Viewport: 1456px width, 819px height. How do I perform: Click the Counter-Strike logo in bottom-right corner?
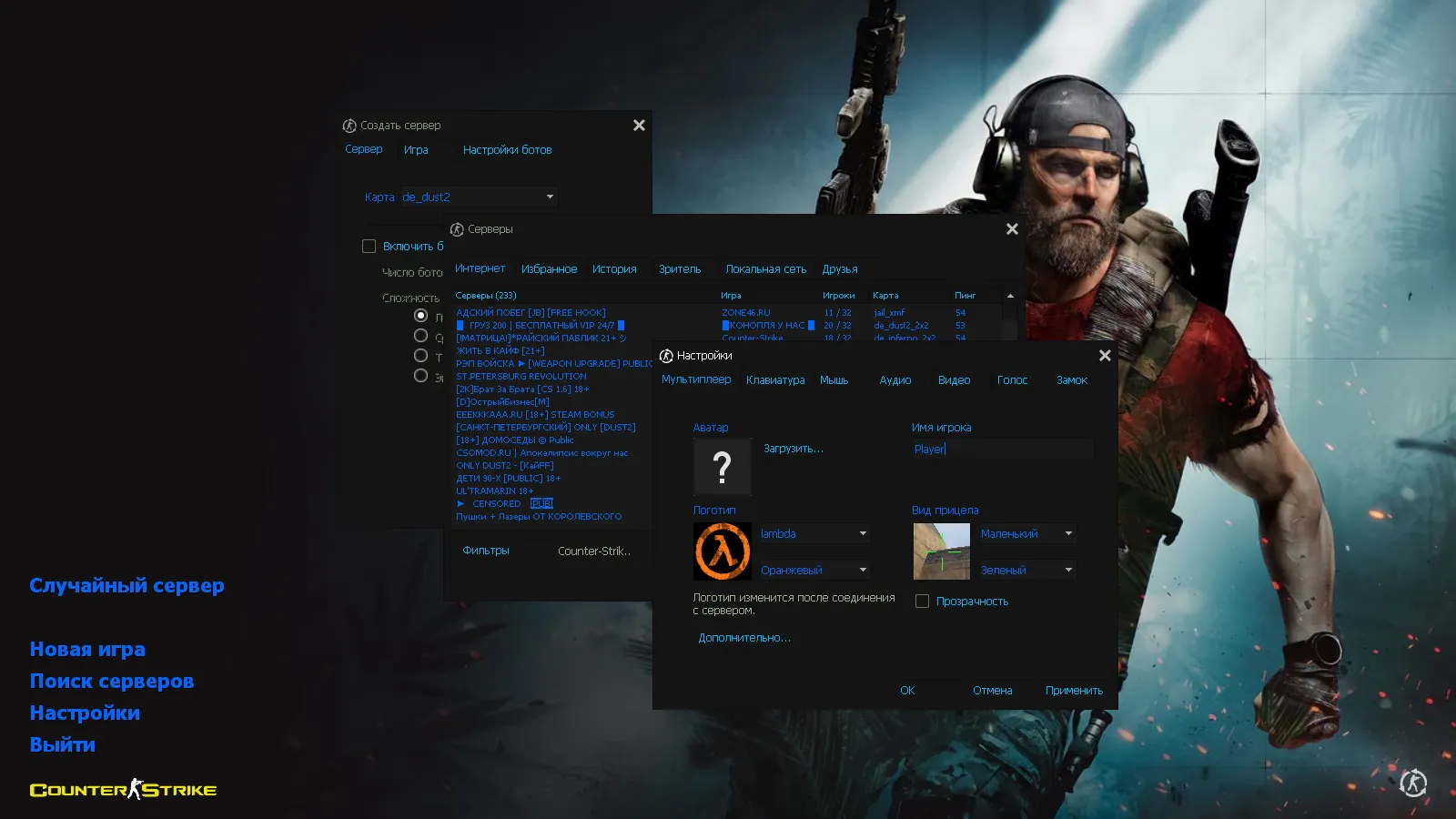coord(1412,783)
